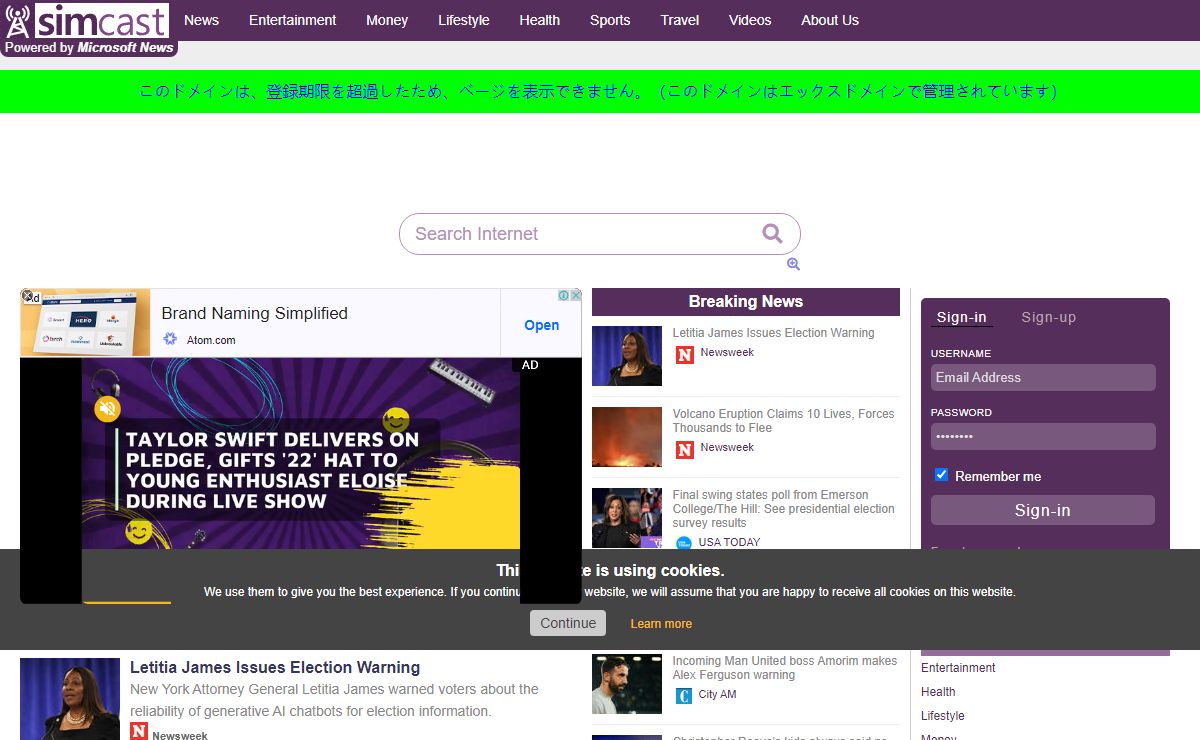Open the News menu

tap(201, 20)
